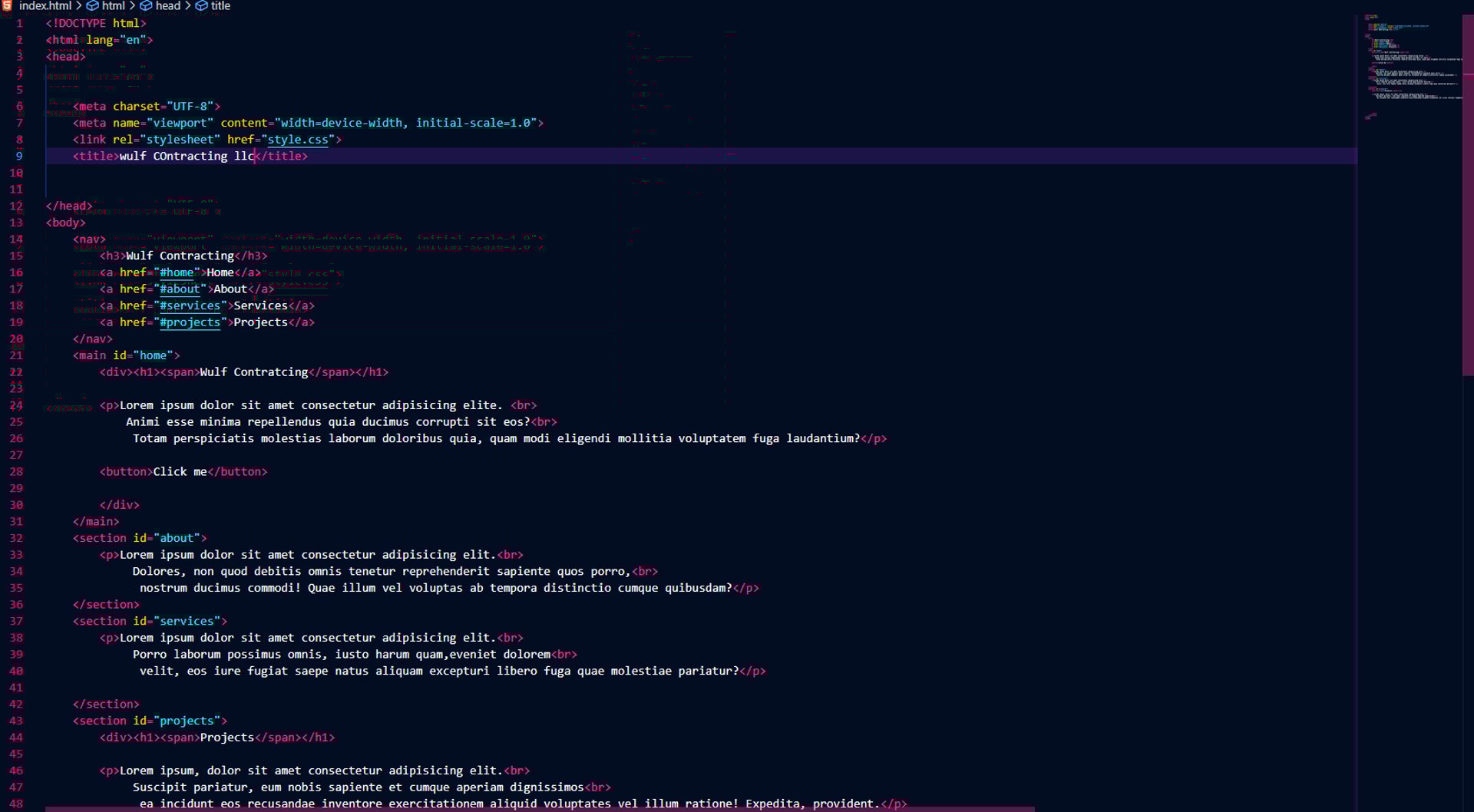Click the HTML file icon in the breadcrumb
The height and width of the screenshot is (812, 1474).
tap(7, 5)
